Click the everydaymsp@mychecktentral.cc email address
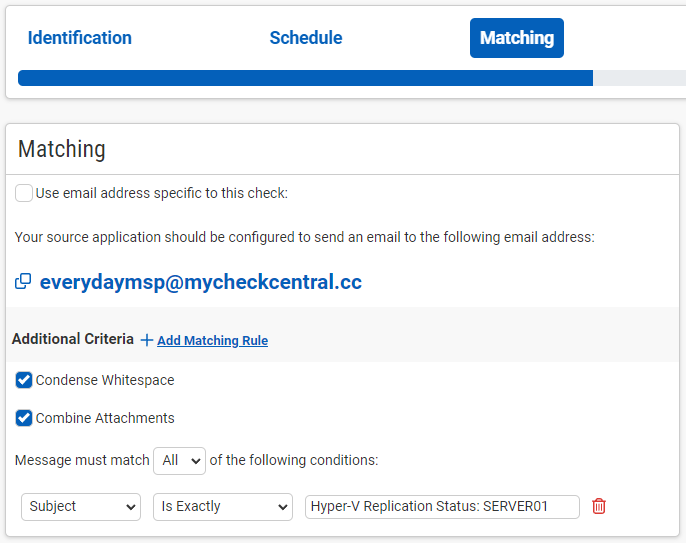686x543 pixels. tap(201, 282)
